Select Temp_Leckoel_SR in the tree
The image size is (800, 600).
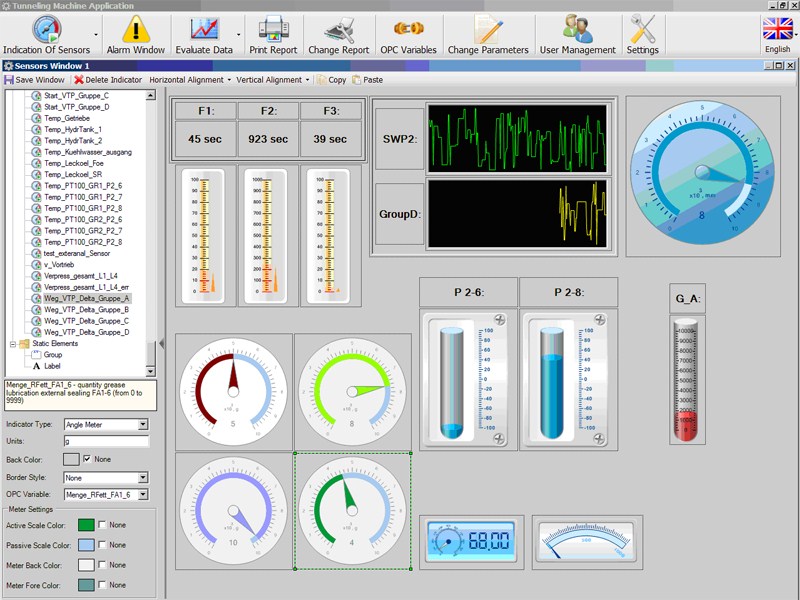click(73, 174)
